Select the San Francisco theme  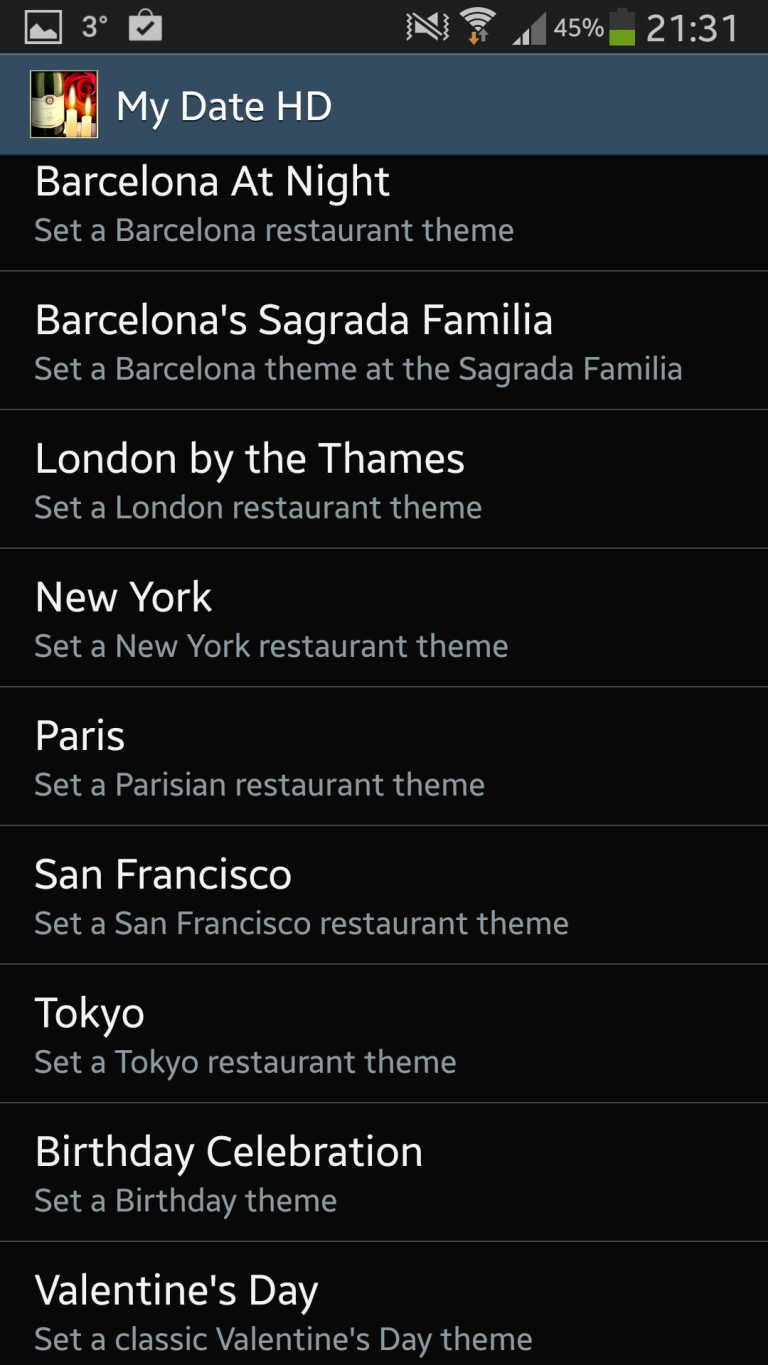[384, 897]
